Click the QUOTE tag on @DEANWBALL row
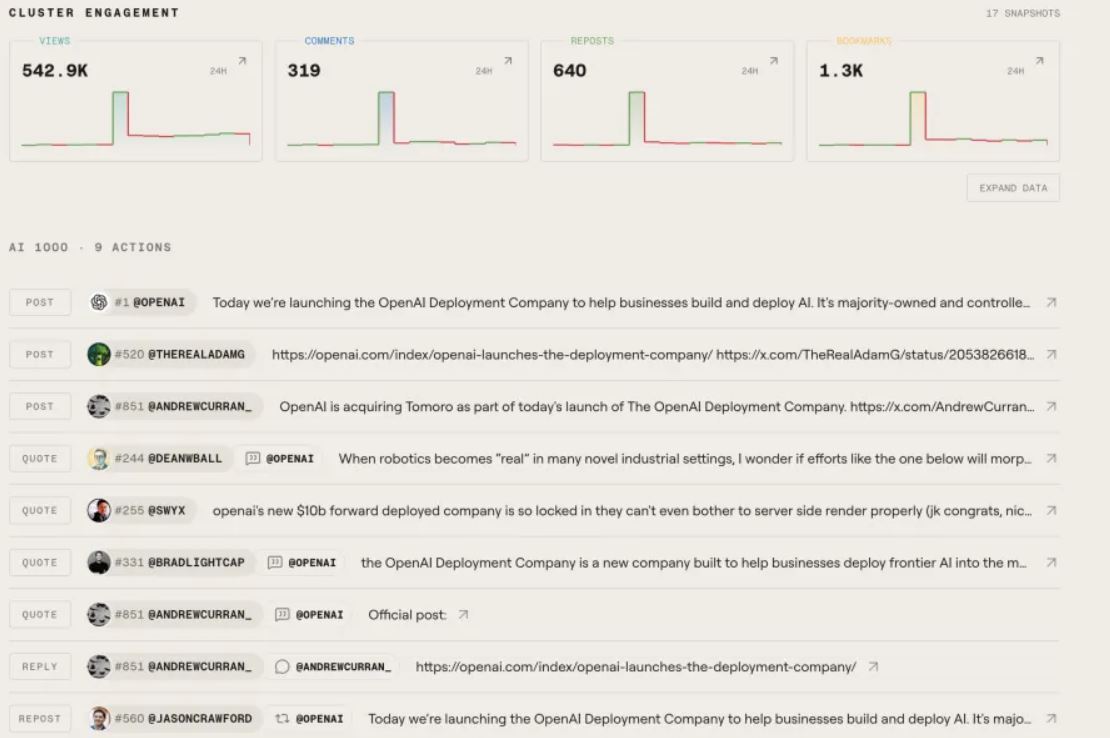1110x738 pixels. pos(40,459)
